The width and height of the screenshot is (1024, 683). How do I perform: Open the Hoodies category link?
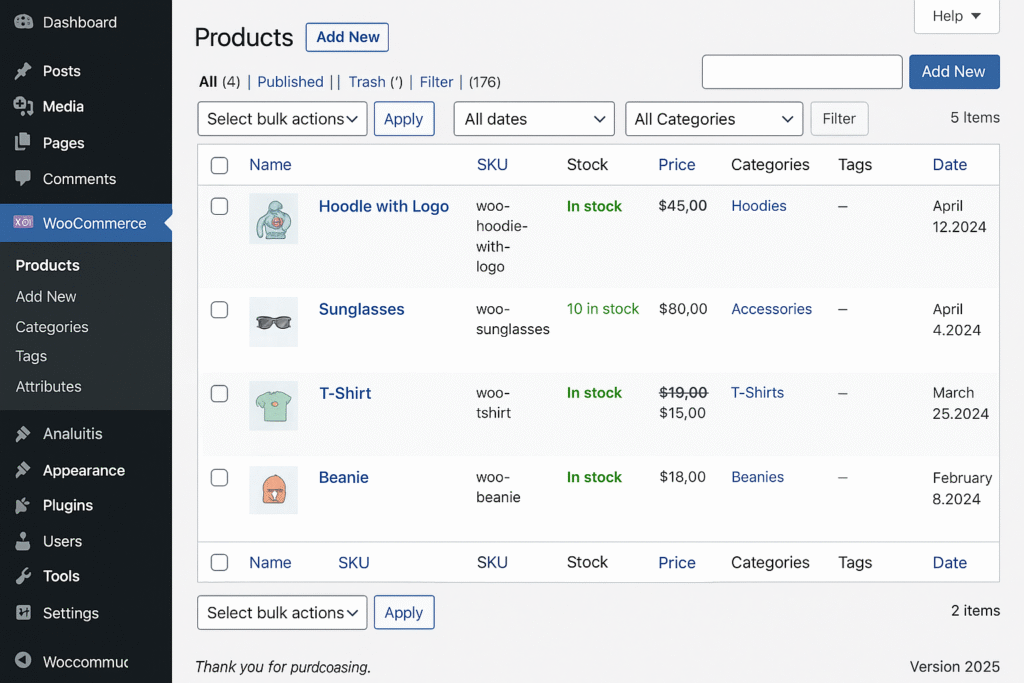(x=758, y=206)
